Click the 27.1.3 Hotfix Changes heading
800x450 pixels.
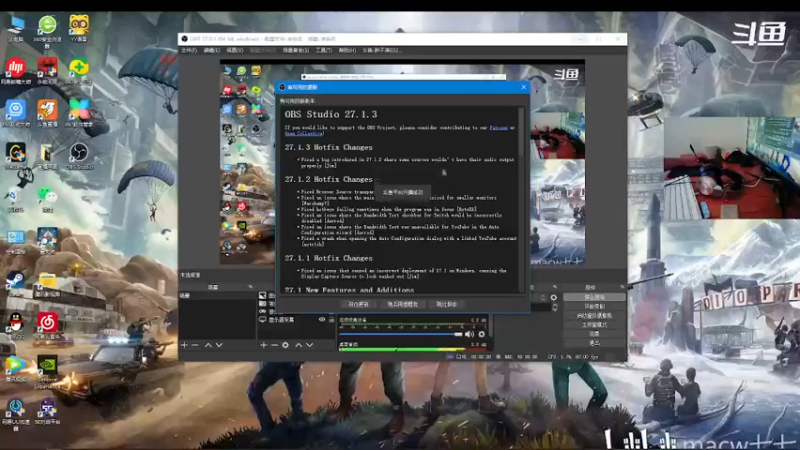[x=329, y=147]
